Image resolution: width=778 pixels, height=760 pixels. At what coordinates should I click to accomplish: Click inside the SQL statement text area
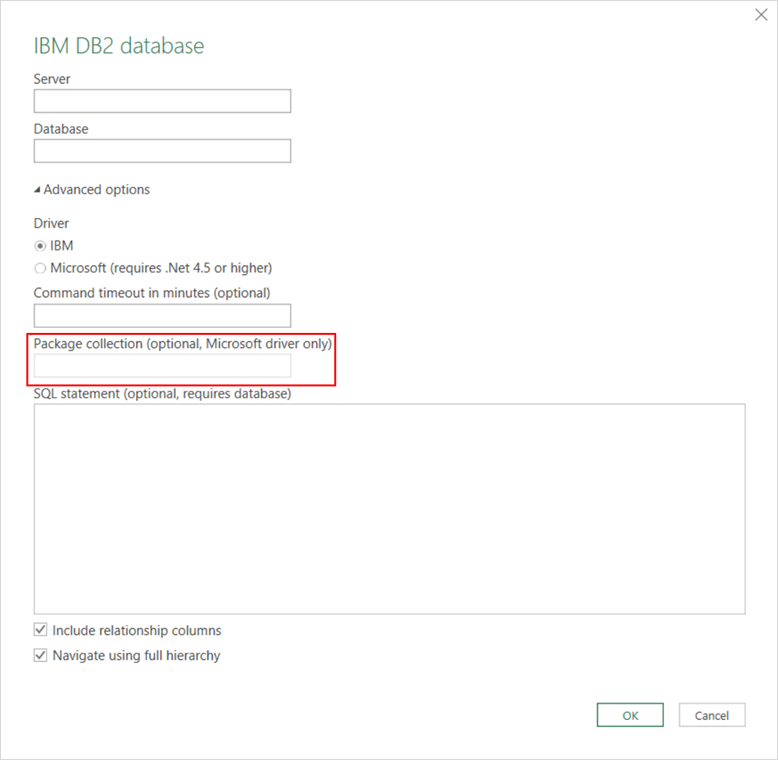[389, 509]
